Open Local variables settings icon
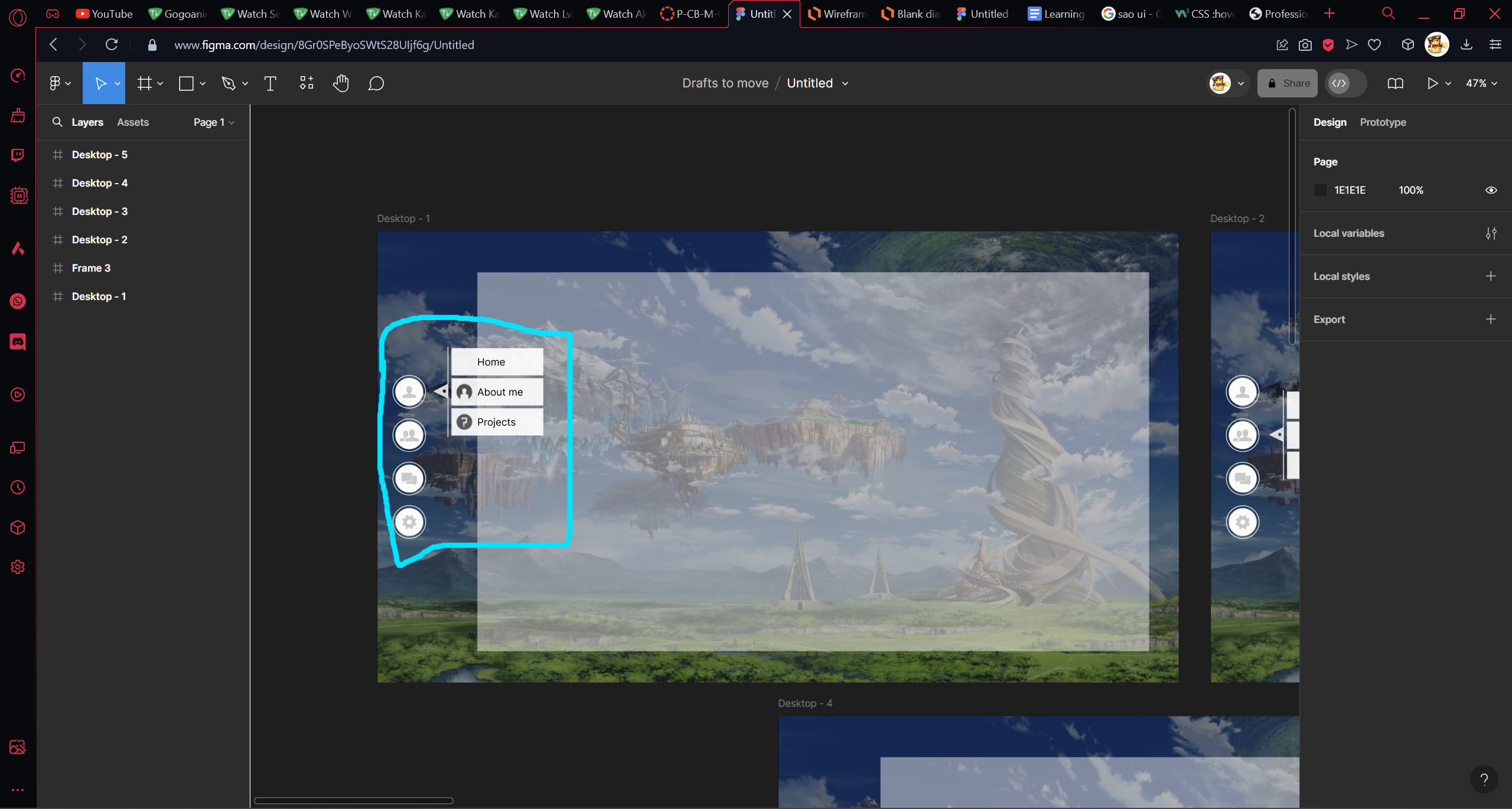The image size is (1512, 809). (x=1491, y=233)
